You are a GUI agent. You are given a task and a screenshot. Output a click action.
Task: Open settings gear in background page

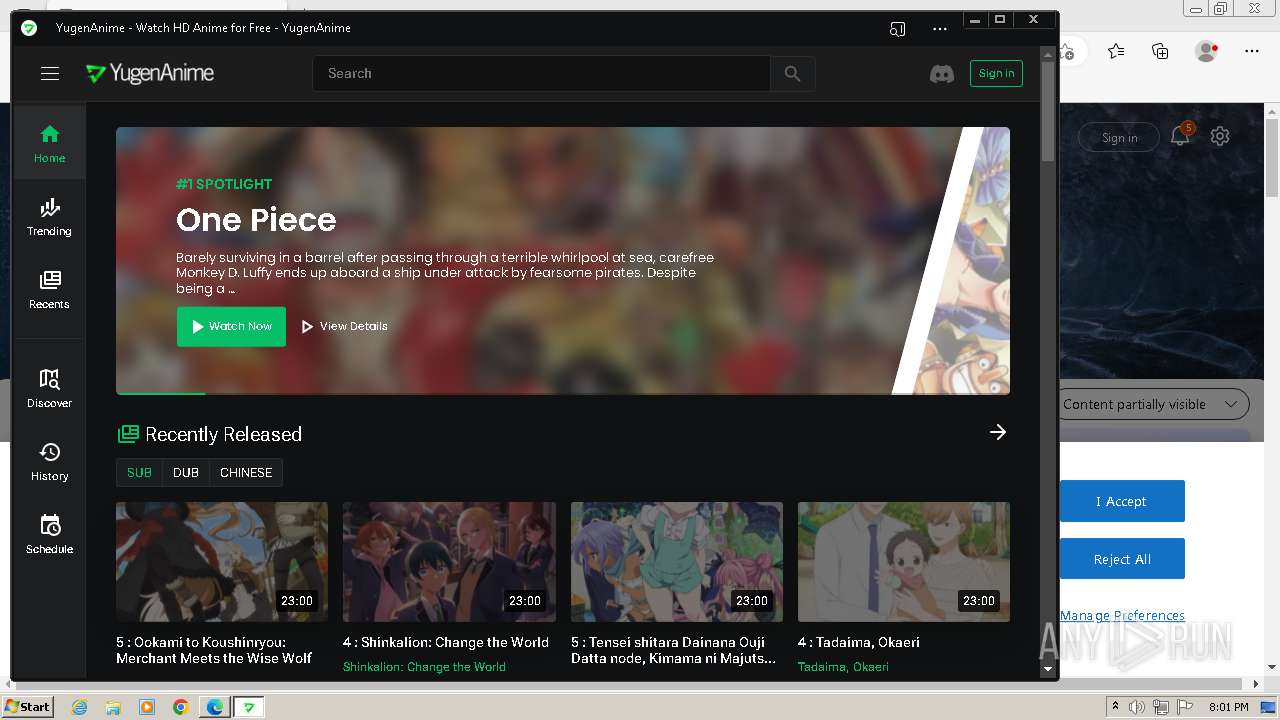point(1220,136)
